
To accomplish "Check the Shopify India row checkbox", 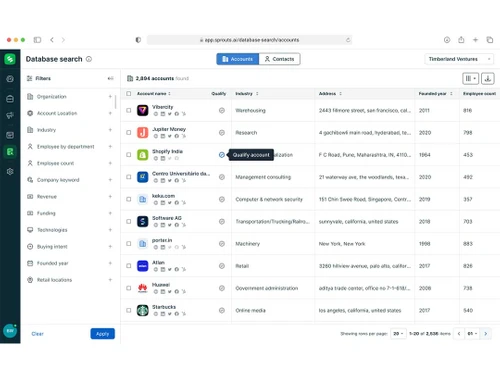I will tap(129, 155).
